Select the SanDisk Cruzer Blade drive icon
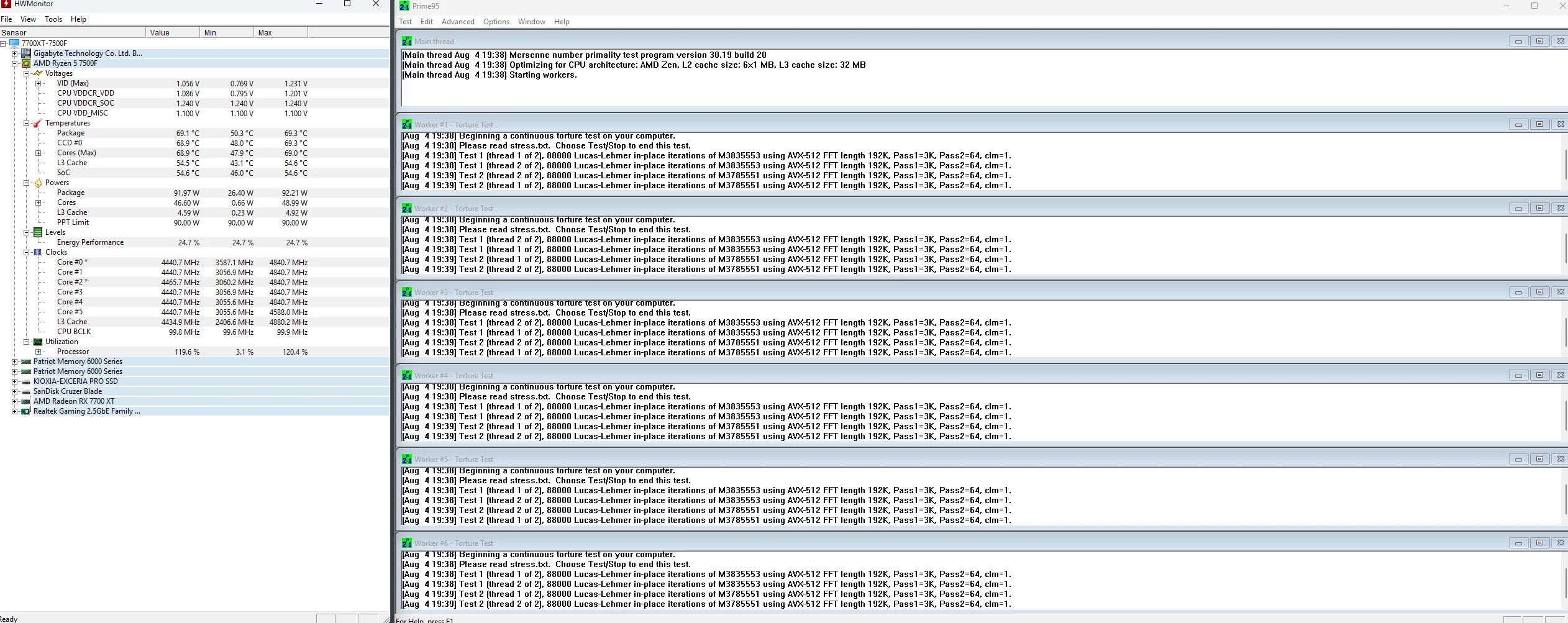The height and width of the screenshot is (623, 1568). 26,391
